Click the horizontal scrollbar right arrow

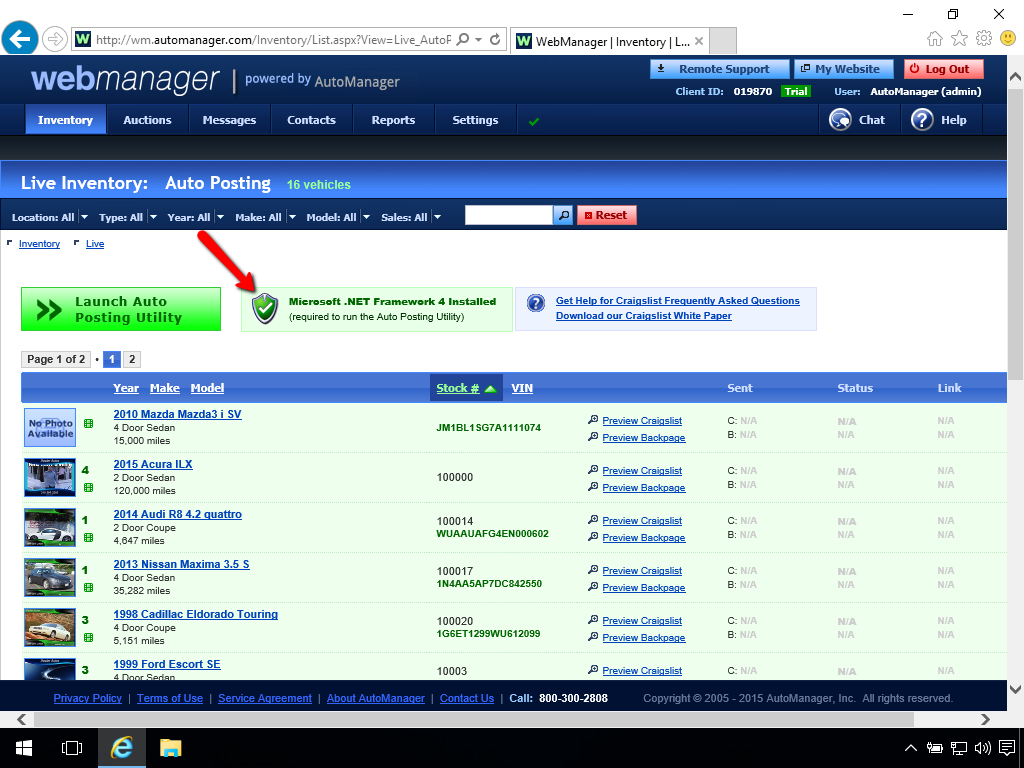coord(985,719)
